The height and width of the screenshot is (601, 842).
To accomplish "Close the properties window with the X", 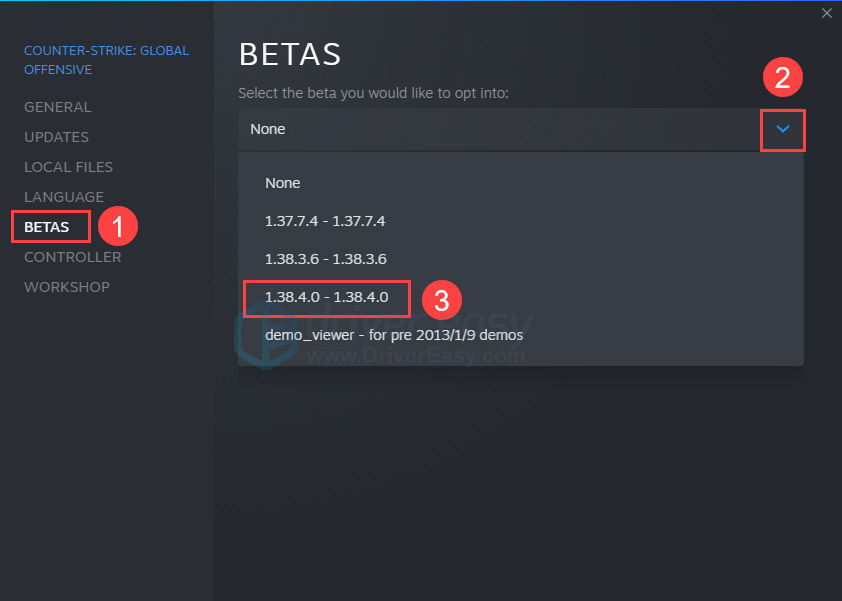I will (826, 13).
